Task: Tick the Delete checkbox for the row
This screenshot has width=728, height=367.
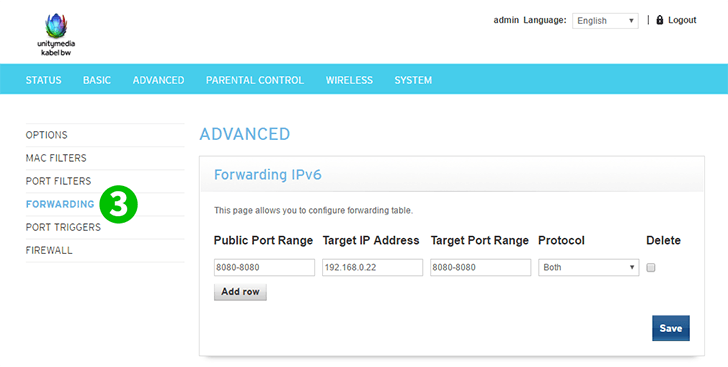Action: coord(651,268)
